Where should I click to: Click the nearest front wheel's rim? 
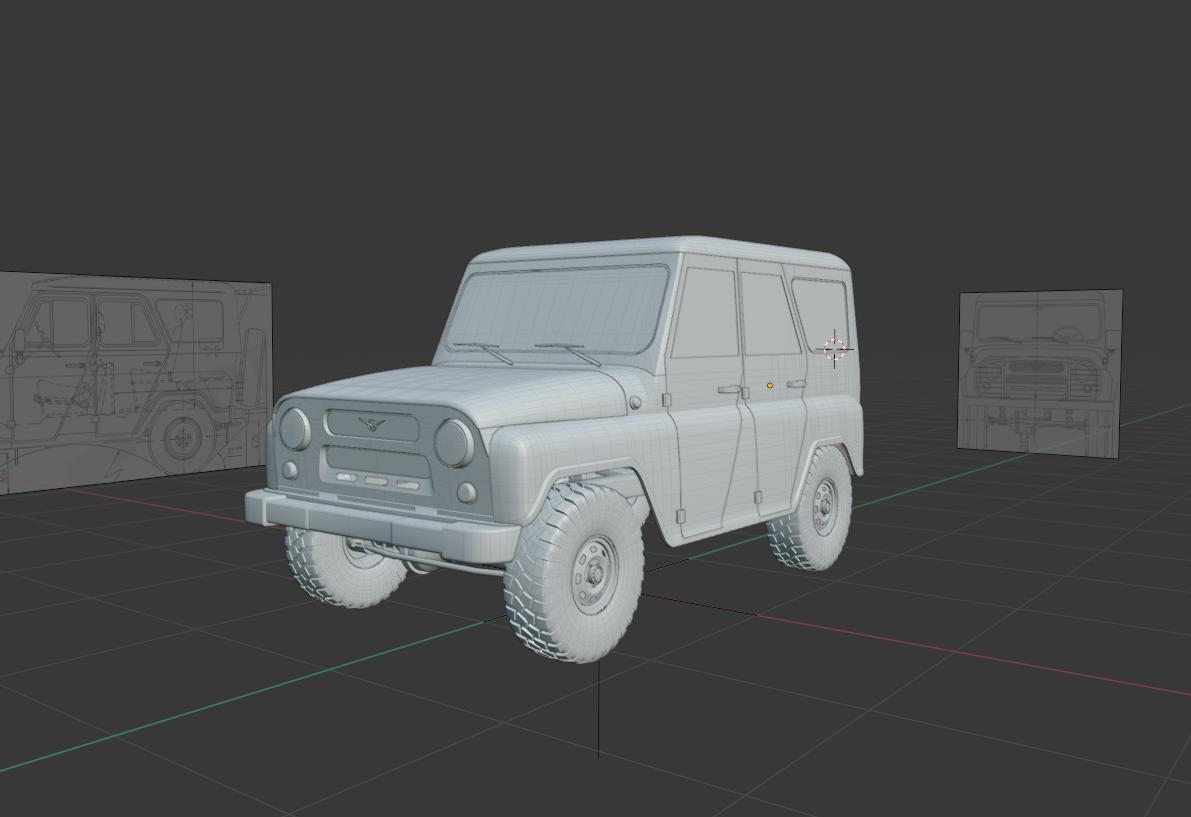[594, 575]
